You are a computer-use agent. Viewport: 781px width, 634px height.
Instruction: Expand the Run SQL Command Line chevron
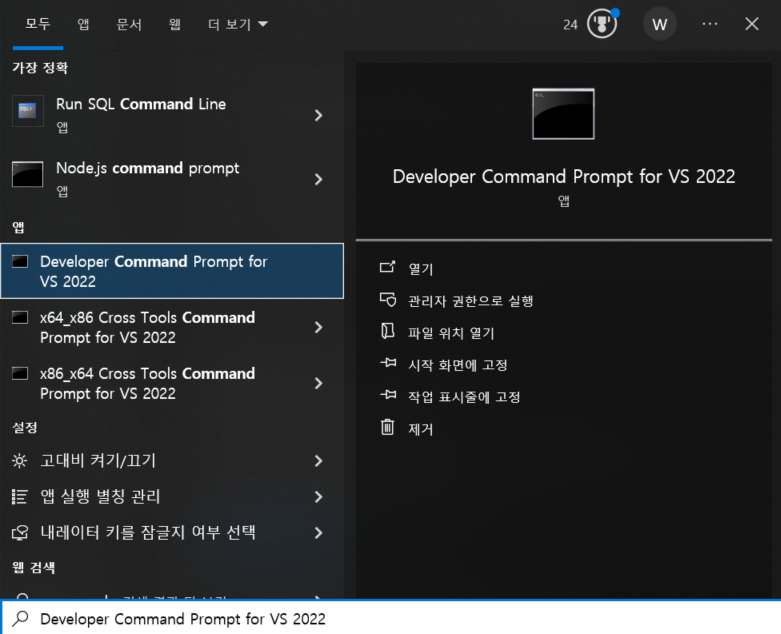(318, 115)
